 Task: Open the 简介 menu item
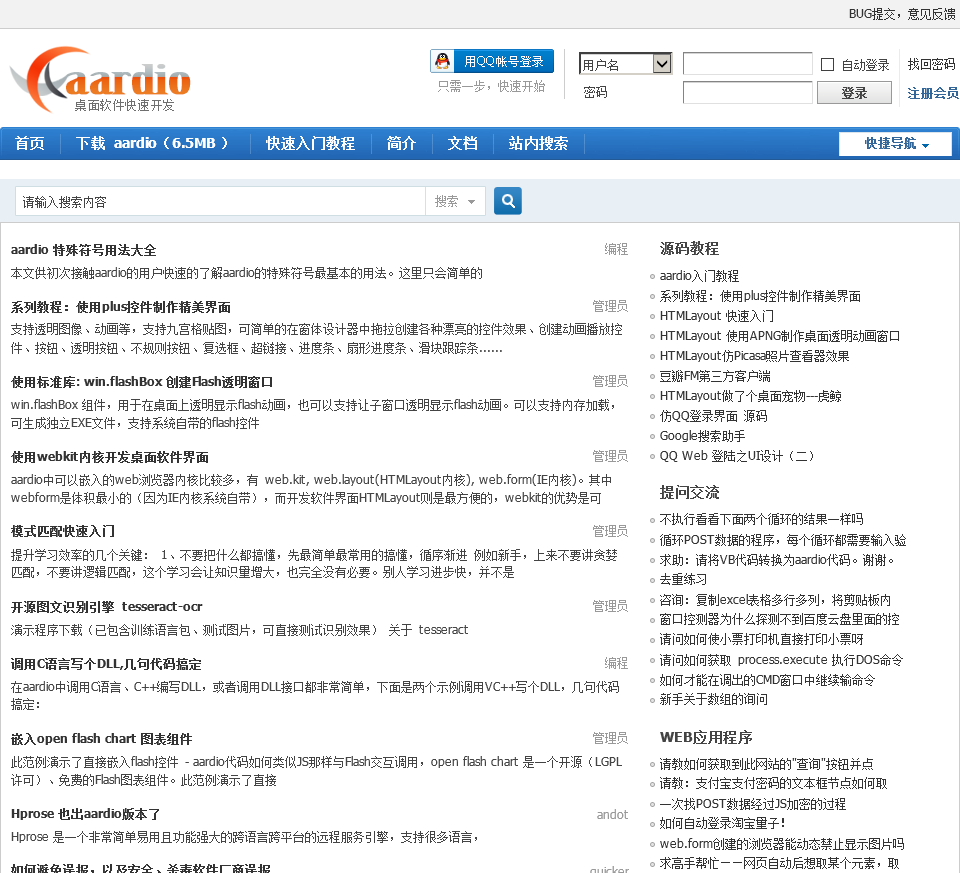401,143
